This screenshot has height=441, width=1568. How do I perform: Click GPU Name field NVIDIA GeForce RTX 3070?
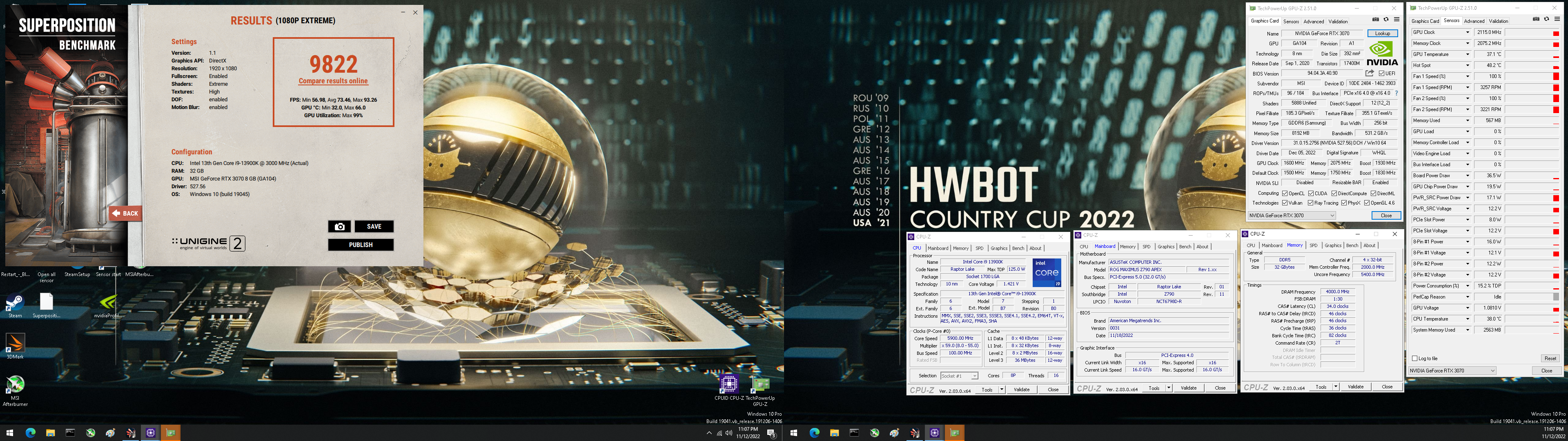(x=1322, y=33)
